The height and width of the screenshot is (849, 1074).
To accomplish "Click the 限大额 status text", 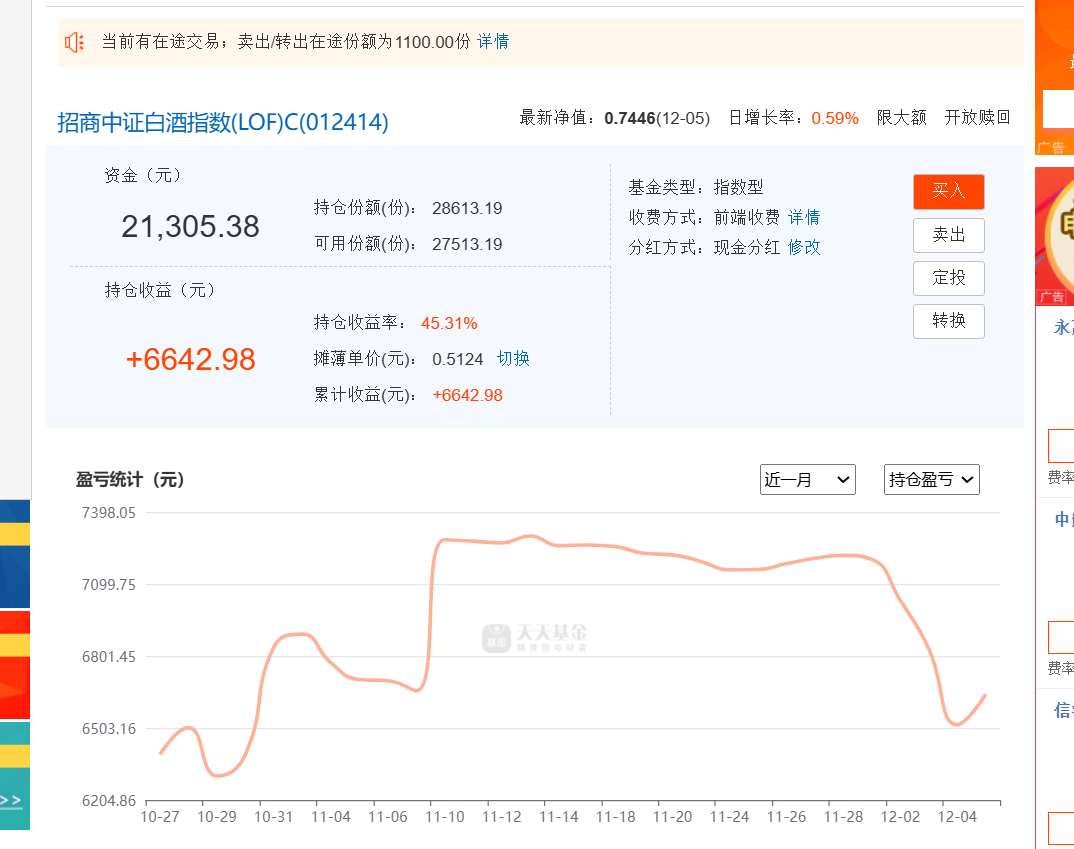I will coord(901,118).
